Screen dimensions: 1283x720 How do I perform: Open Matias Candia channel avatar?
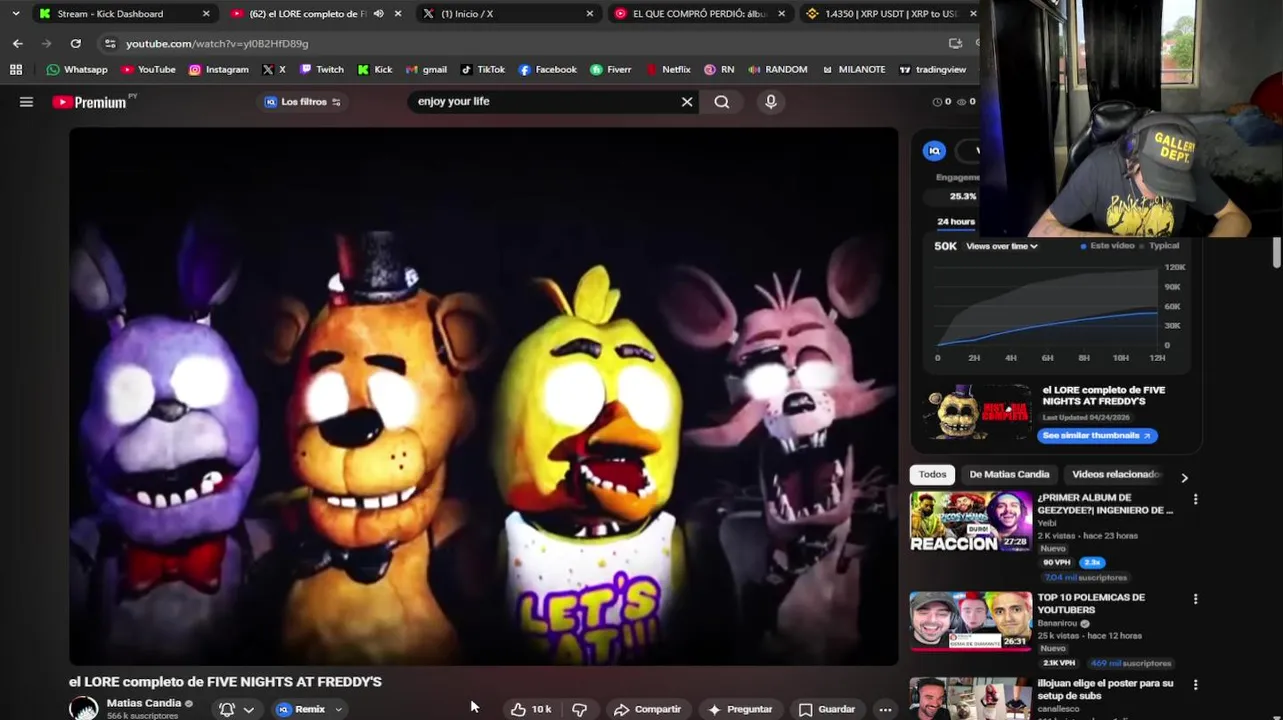[84, 709]
